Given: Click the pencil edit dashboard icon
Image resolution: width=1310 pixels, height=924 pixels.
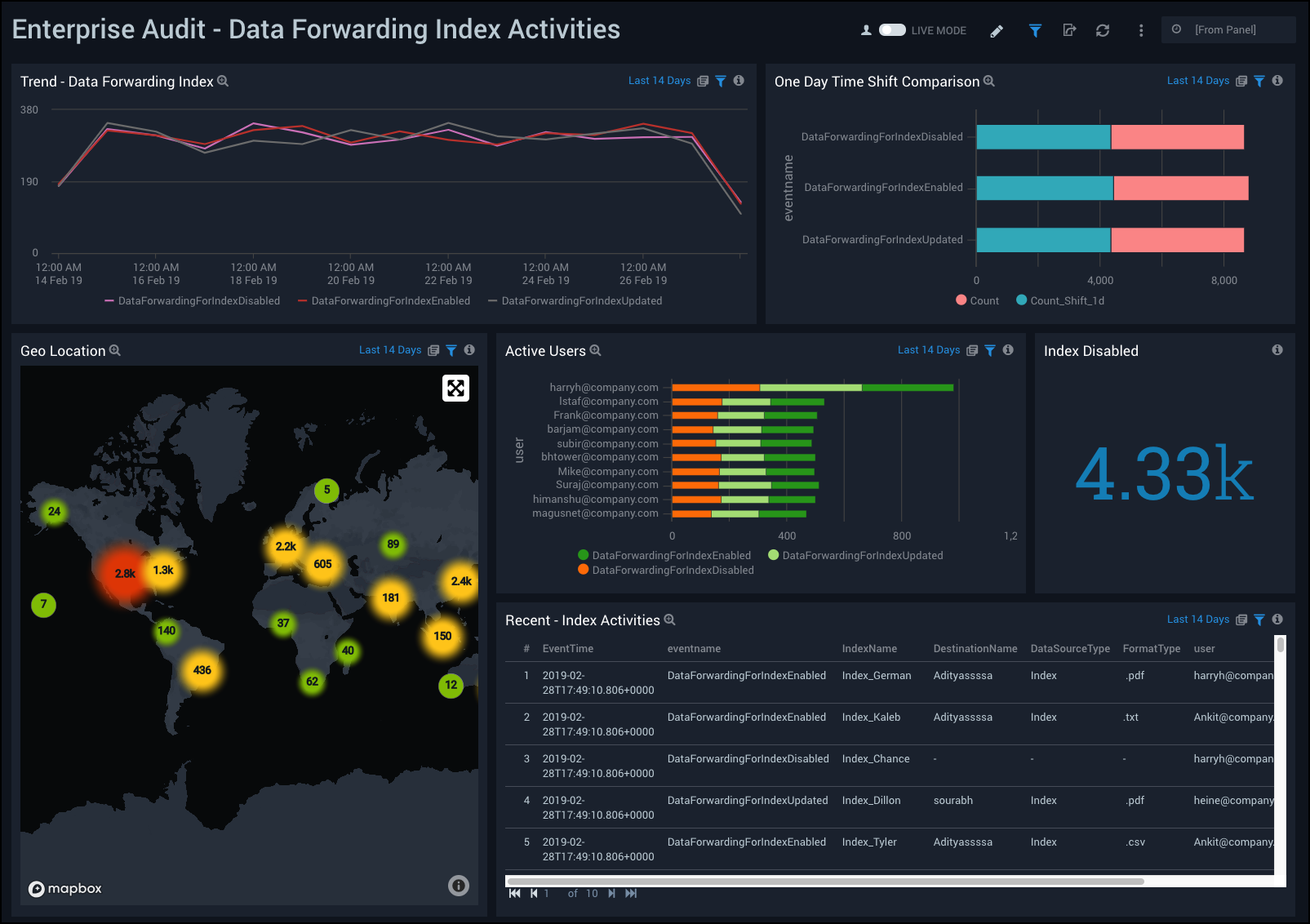Looking at the screenshot, I should click(997, 31).
